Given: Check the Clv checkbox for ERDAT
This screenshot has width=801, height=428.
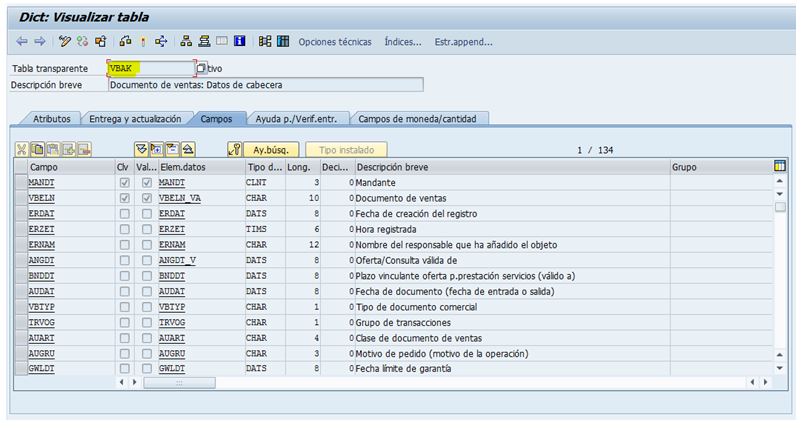Looking at the screenshot, I should pos(124,214).
